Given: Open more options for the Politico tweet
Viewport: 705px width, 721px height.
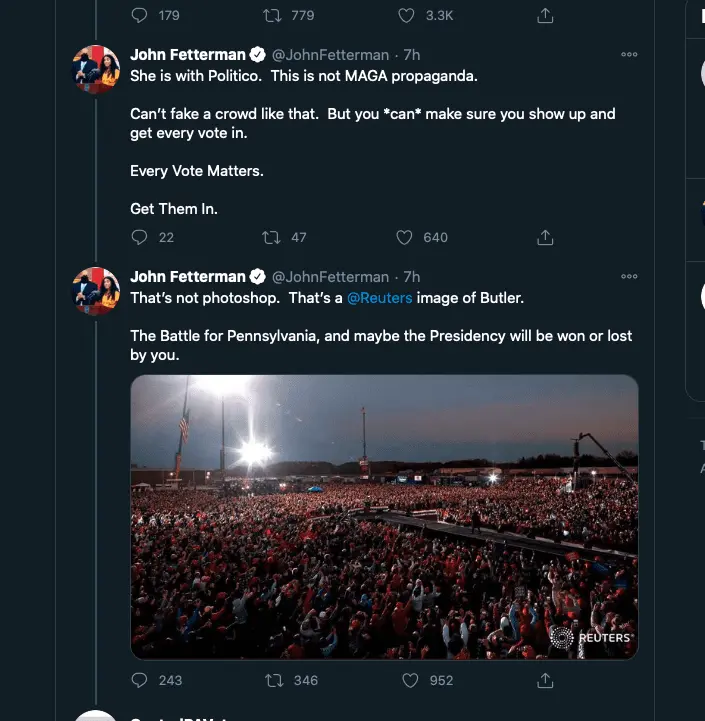Looking at the screenshot, I should point(629,54).
